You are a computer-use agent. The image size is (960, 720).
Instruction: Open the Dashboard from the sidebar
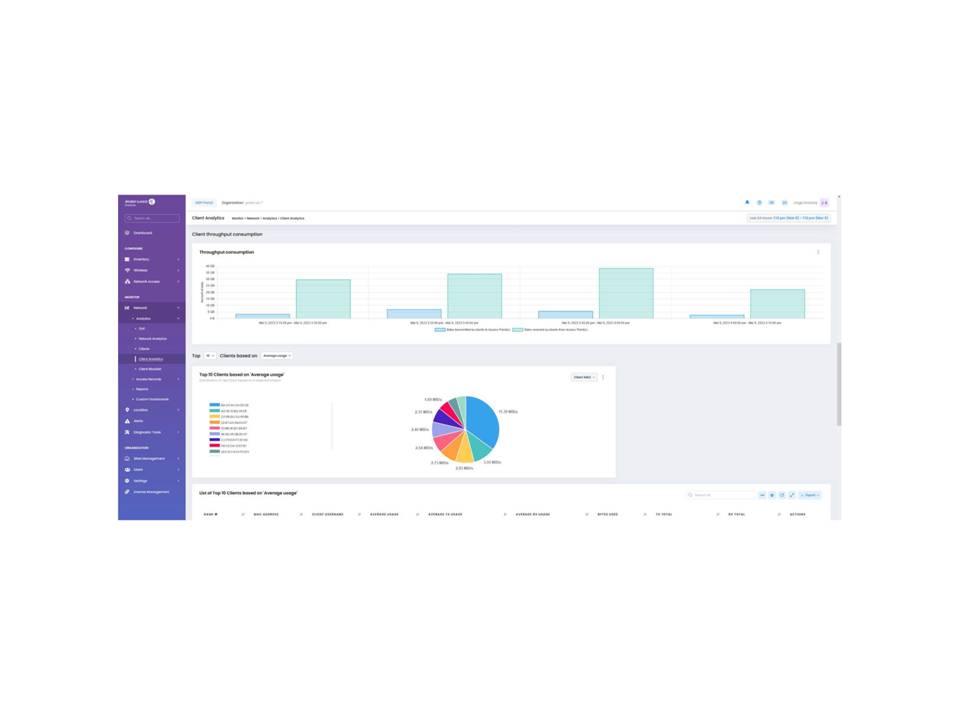[x=143, y=233]
